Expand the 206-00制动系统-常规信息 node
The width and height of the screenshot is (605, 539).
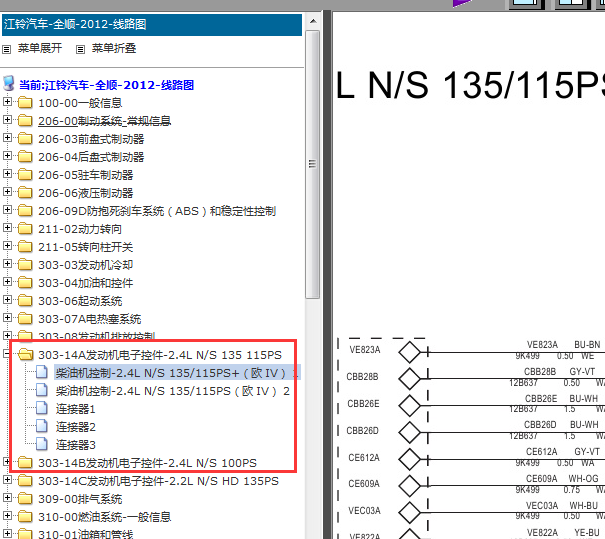tap(7, 120)
